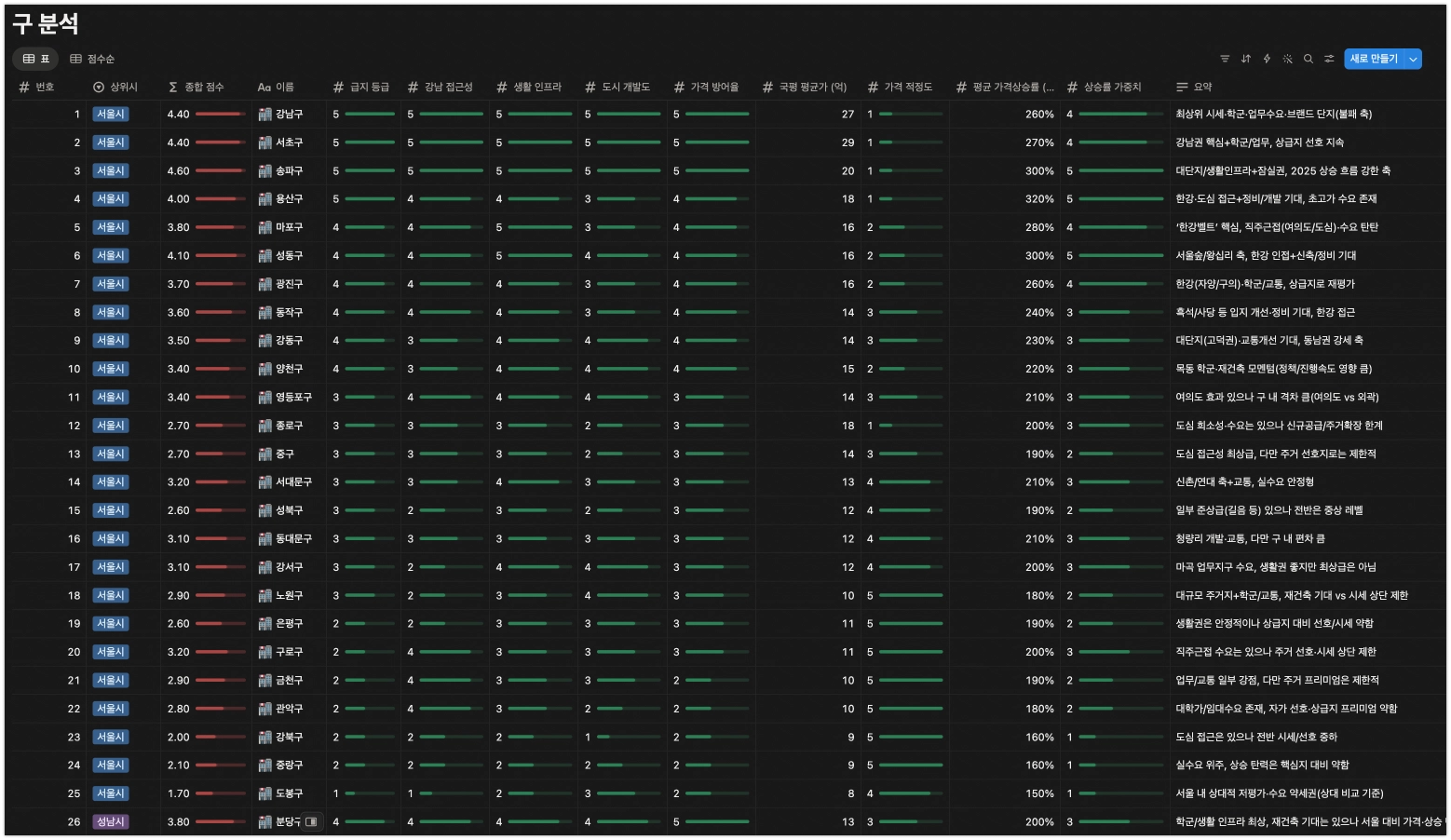Click the 새로 만들기 button
The width and height of the screenshot is (1451, 840).
coord(1374,59)
